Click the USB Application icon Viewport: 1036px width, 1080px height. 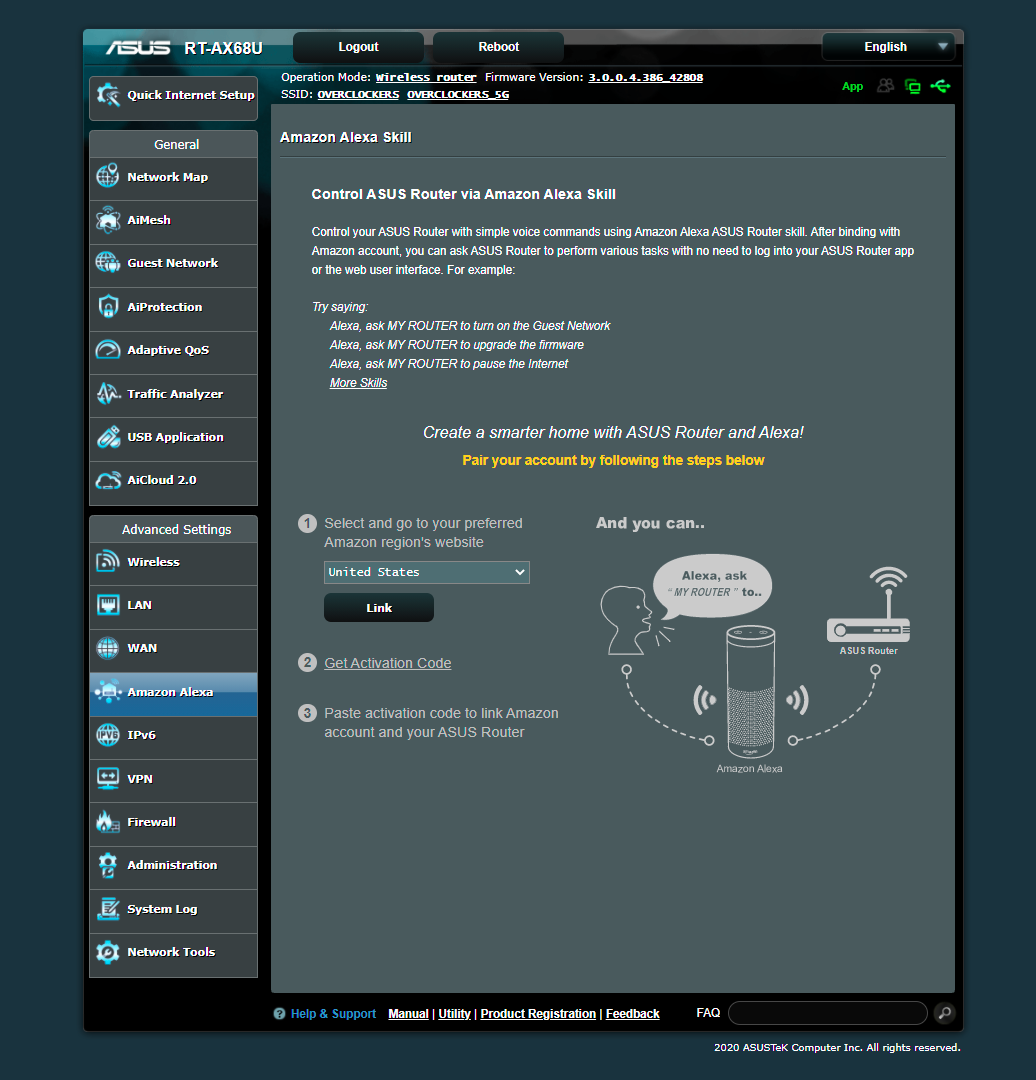[x=108, y=437]
